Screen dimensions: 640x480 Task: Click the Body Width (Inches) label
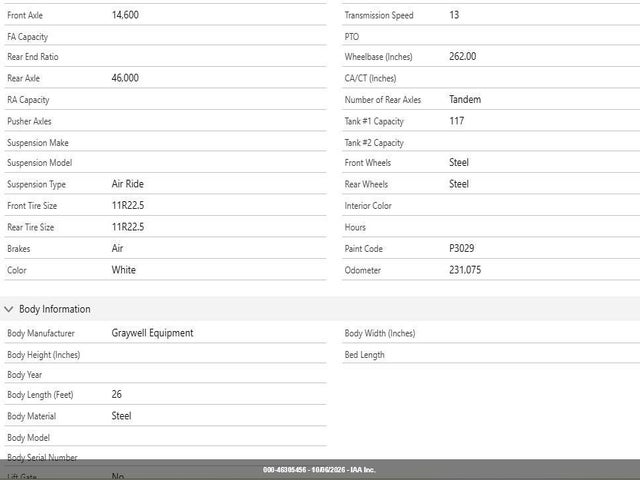pyautogui.click(x=380, y=333)
